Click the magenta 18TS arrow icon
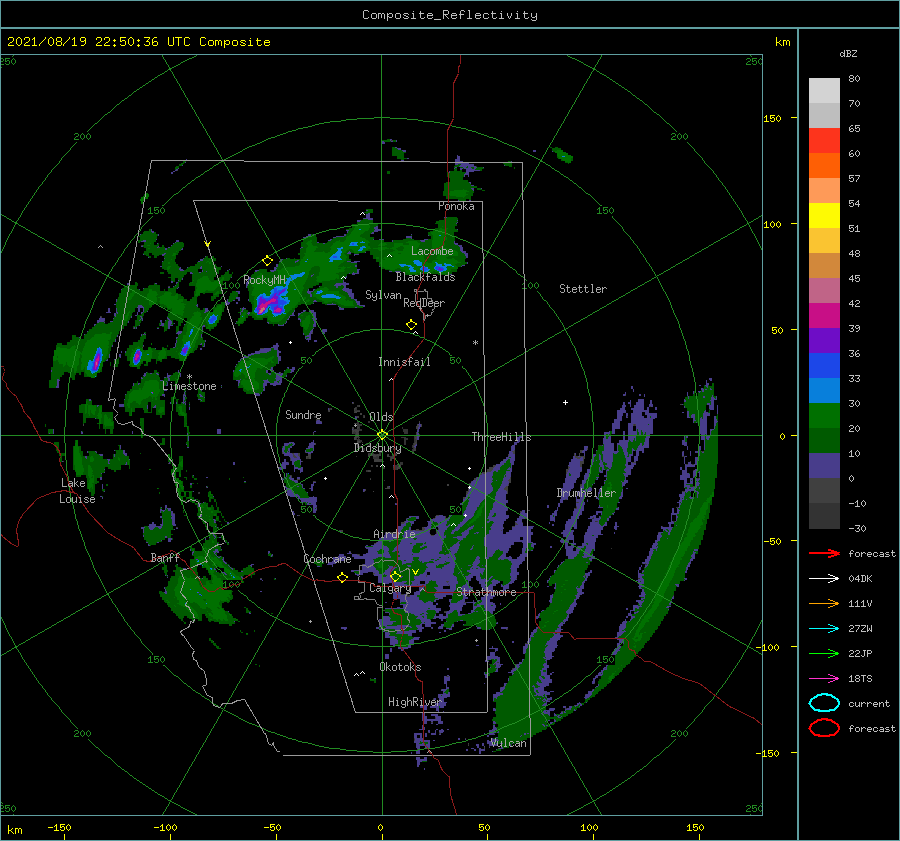The width and height of the screenshot is (900, 841). point(824,679)
